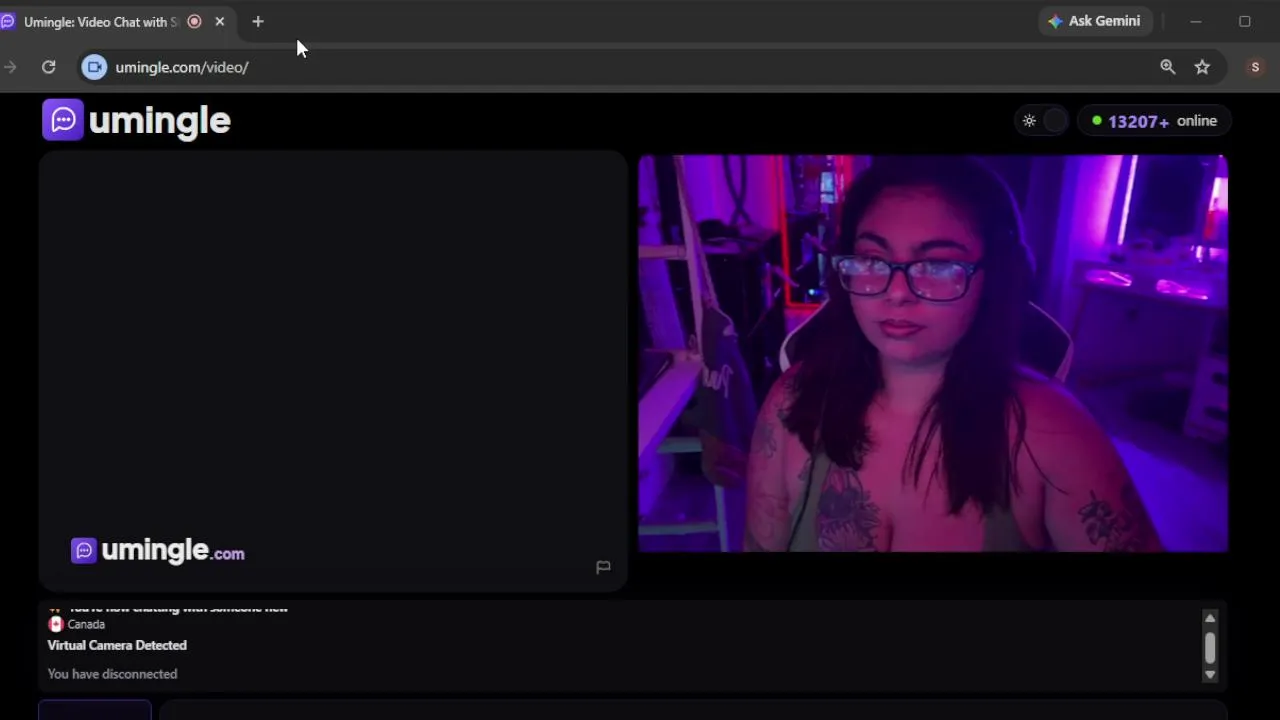Viewport: 1280px width, 720px height.
Task: Open the camera site-info icon in address bar
Action: (x=94, y=67)
